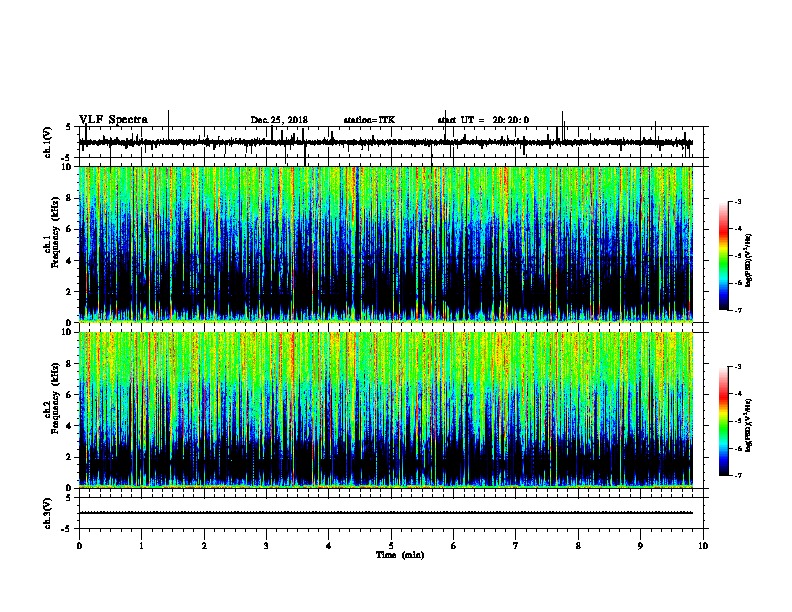Screen dimensions: 792x612
Task: Click time axis tick label "7"
Action: 516,546
